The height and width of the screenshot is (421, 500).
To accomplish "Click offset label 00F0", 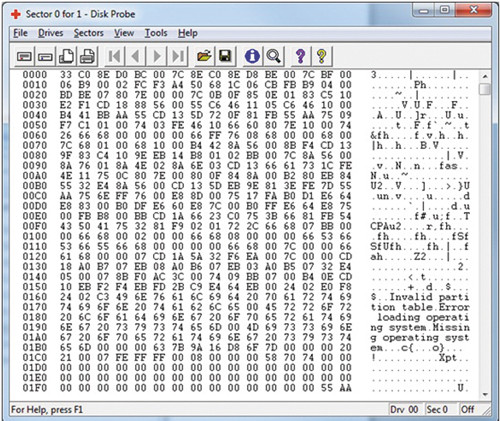I will (x=35, y=226).
